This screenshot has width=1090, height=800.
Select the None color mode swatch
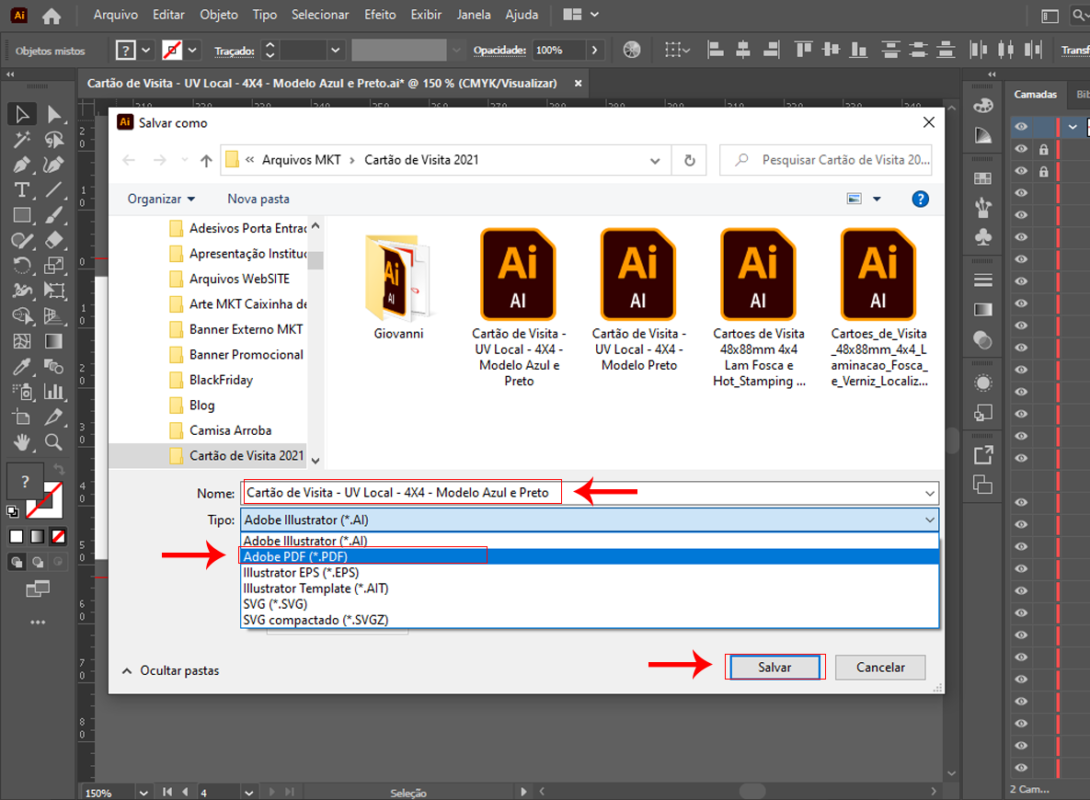coord(58,537)
